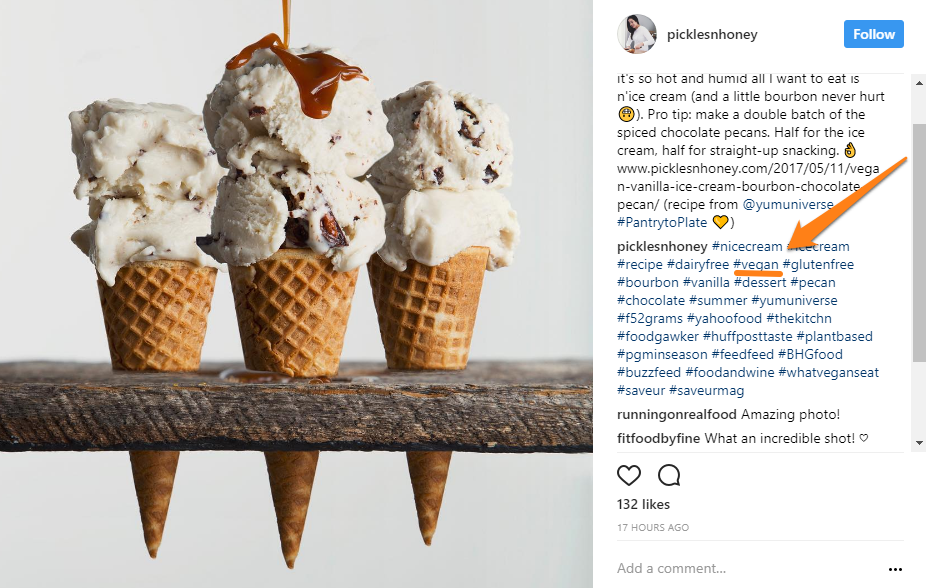Open the #nicecream hashtag
Image resolution: width=926 pixels, height=588 pixels.
(746, 246)
